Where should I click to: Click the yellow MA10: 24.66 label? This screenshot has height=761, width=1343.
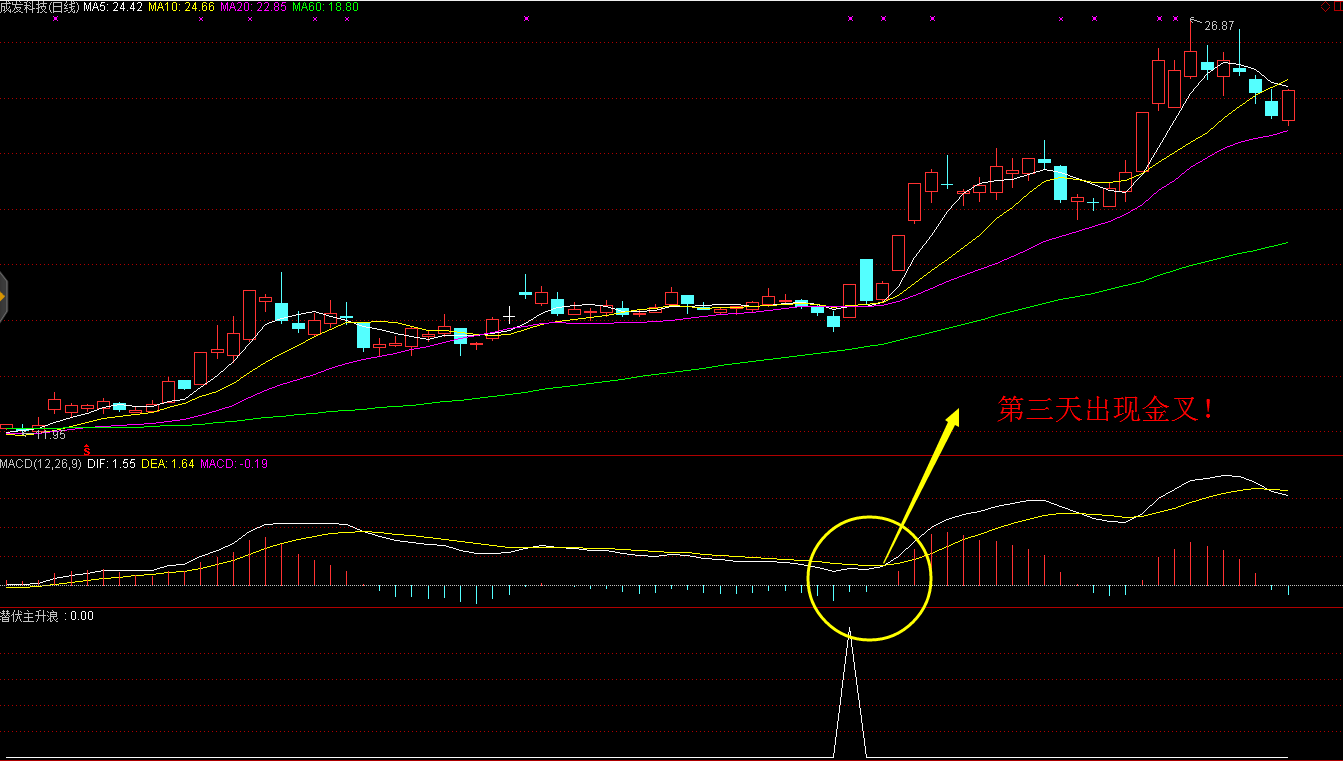pos(181,7)
